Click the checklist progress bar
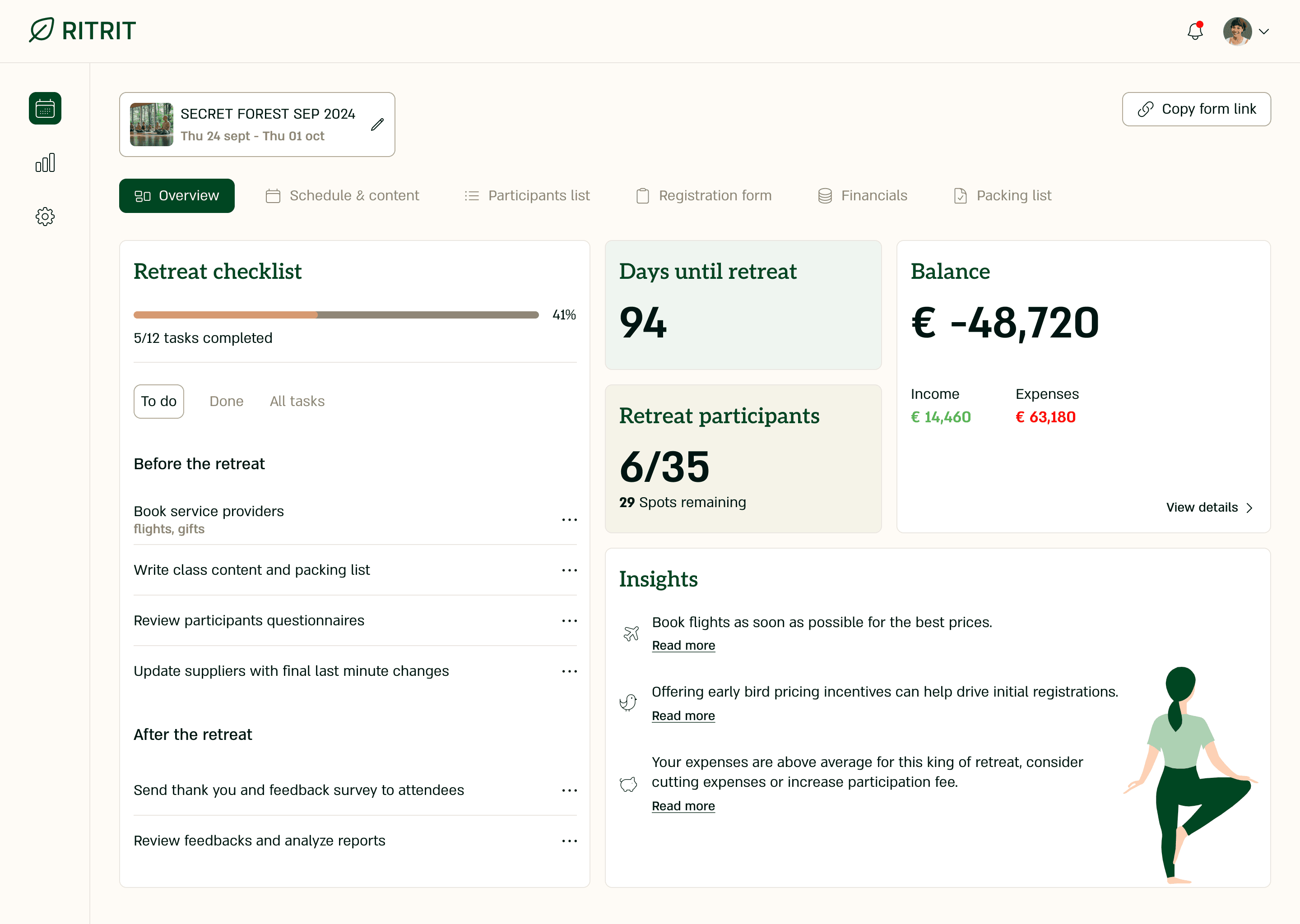The image size is (1300, 924). point(336,314)
